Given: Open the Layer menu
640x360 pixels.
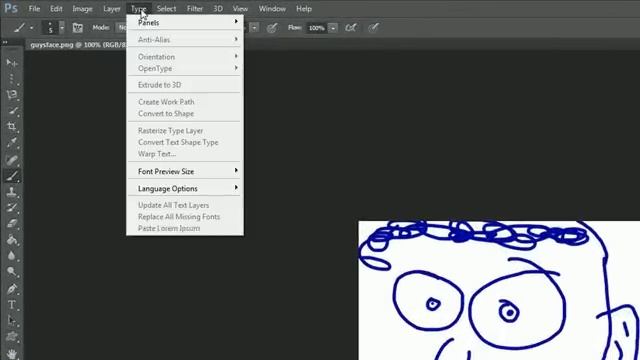Looking at the screenshot, I should tap(111, 9).
